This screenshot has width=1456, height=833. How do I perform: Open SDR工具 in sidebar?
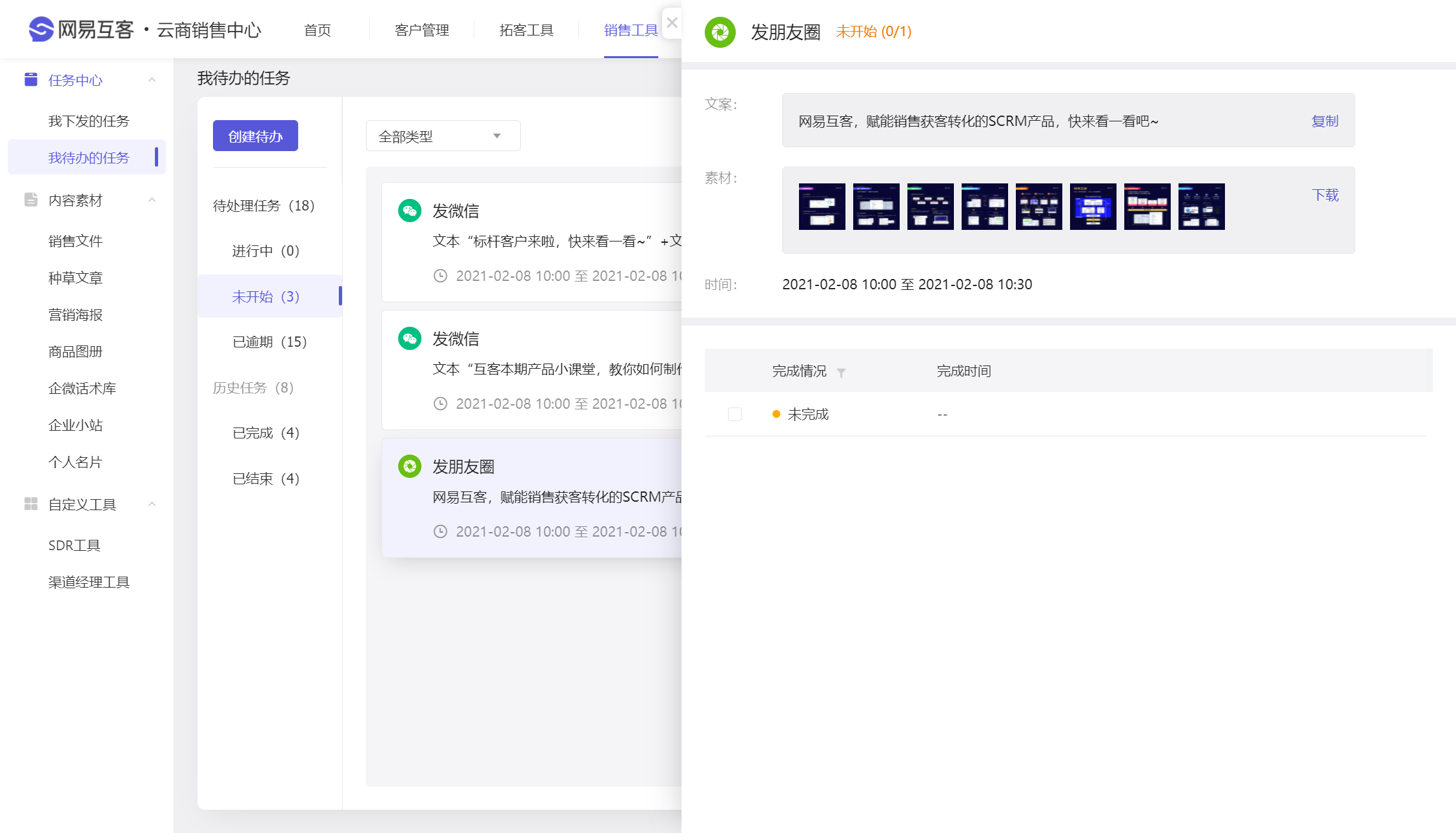(74, 545)
